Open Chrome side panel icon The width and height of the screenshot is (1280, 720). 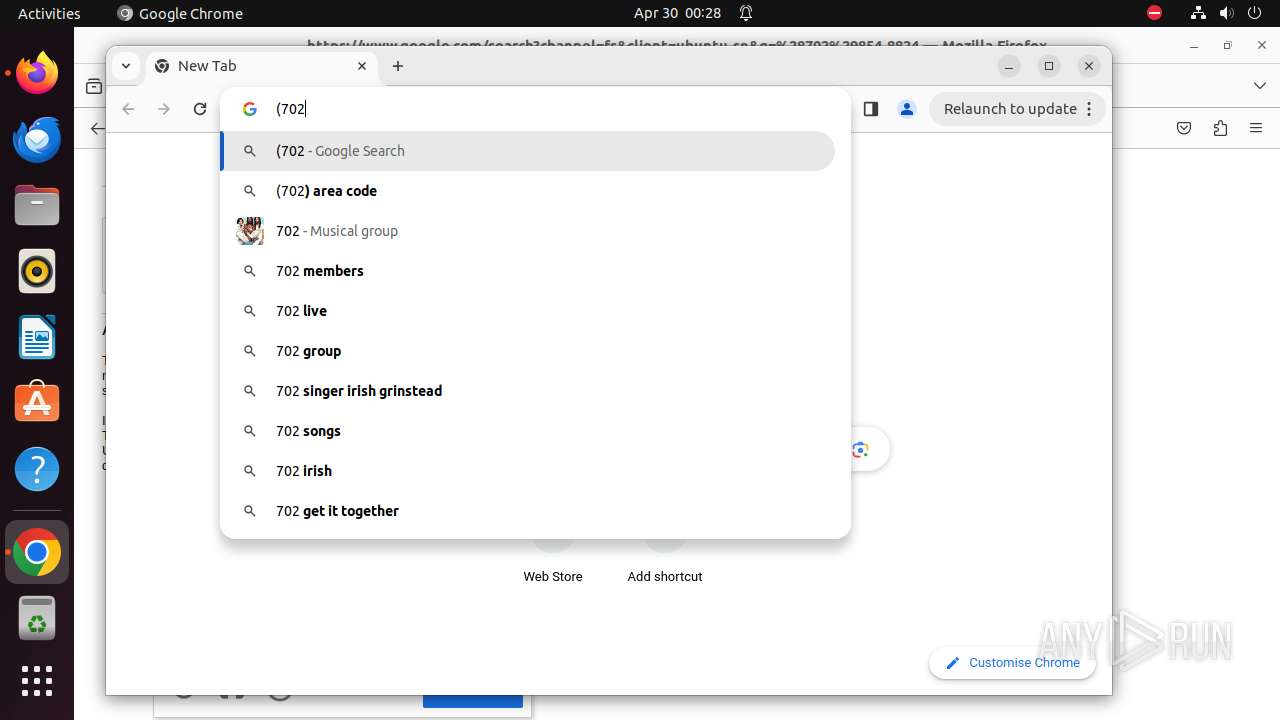870,109
